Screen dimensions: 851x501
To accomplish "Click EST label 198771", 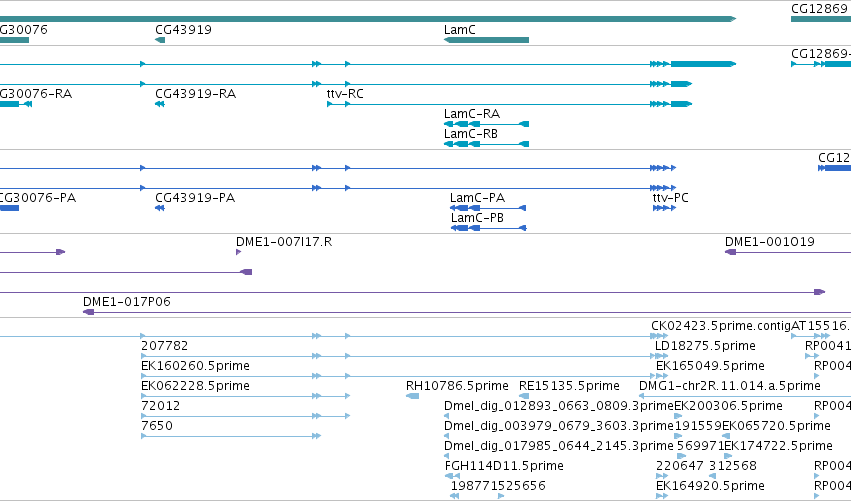I will pyautogui.click(x=475, y=486).
